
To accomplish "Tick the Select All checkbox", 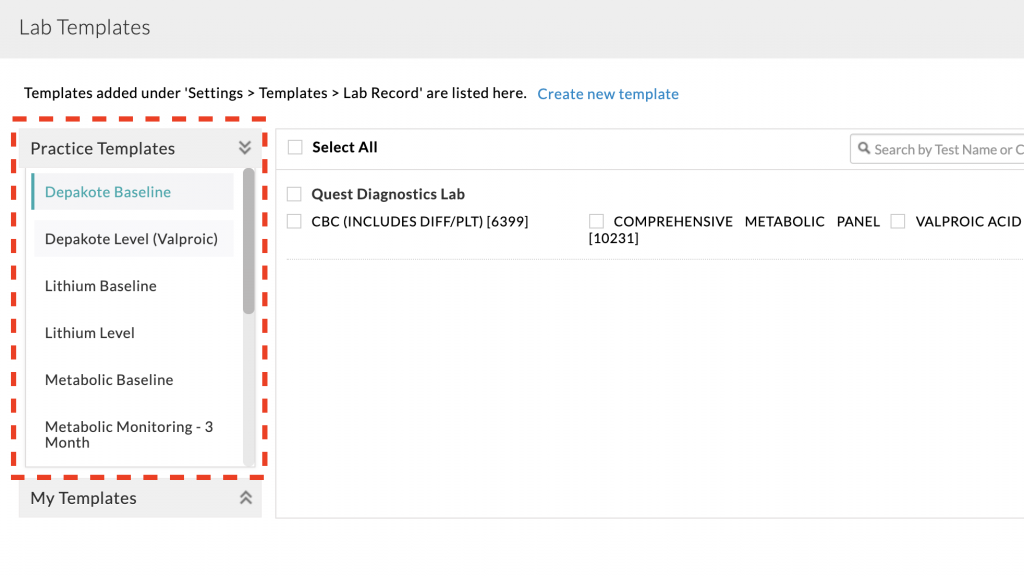I will (x=295, y=147).
